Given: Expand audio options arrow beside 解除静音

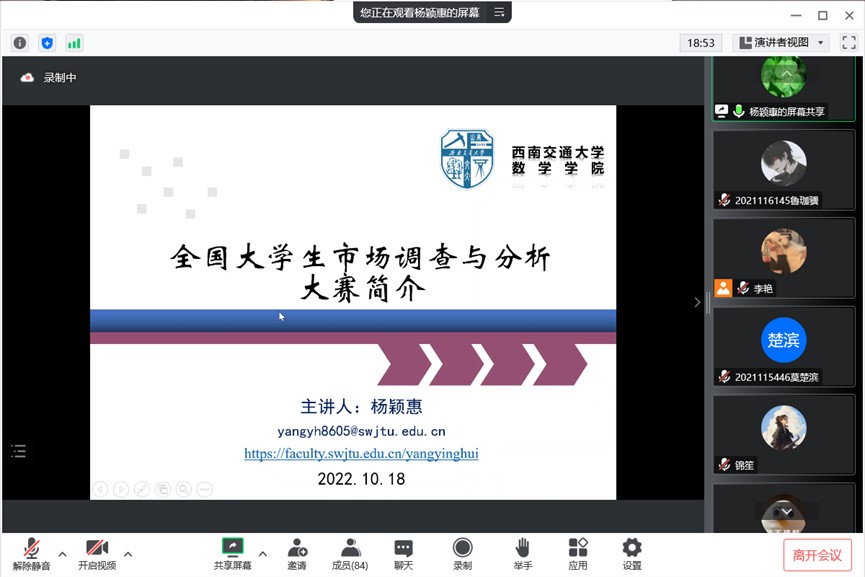Looking at the screenshot, I should pos(62,553).
